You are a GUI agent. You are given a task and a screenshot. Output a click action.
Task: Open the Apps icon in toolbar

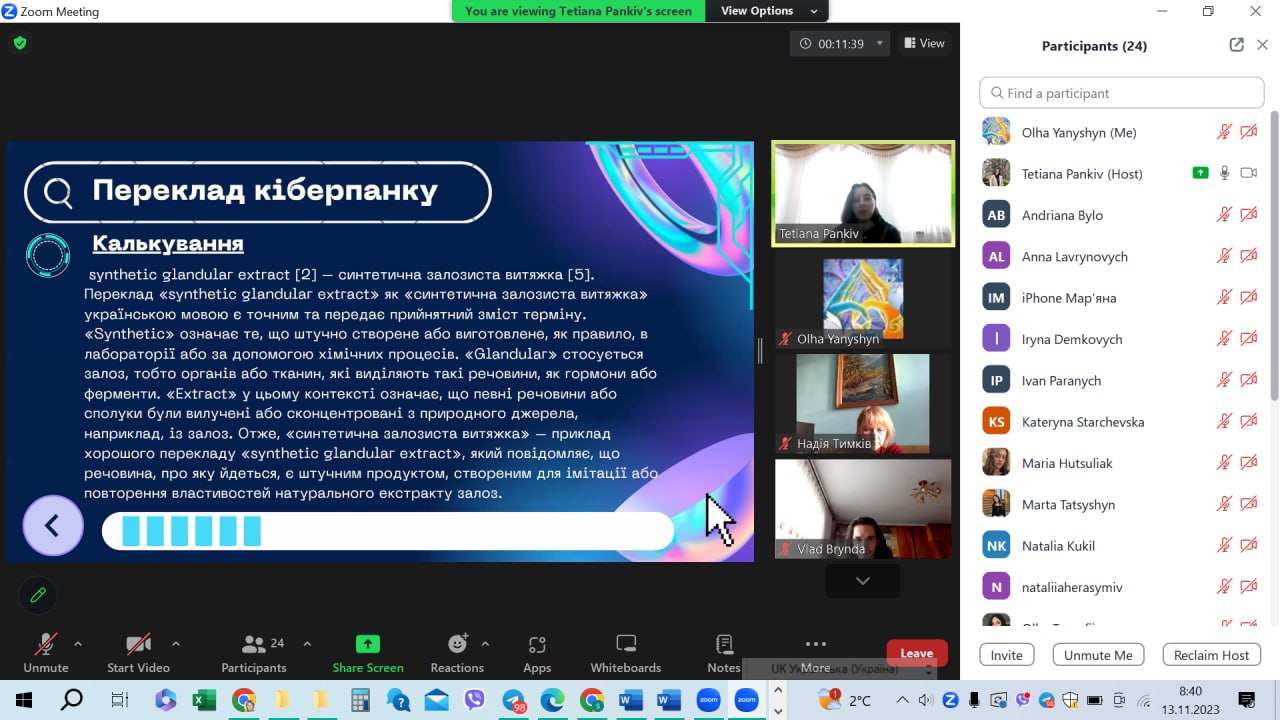pos(537,653)
